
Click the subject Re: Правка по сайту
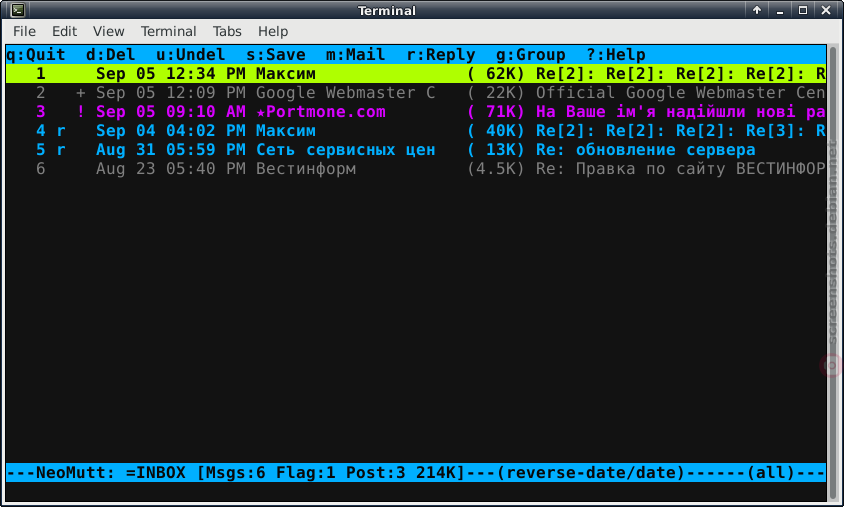point(631,169)
